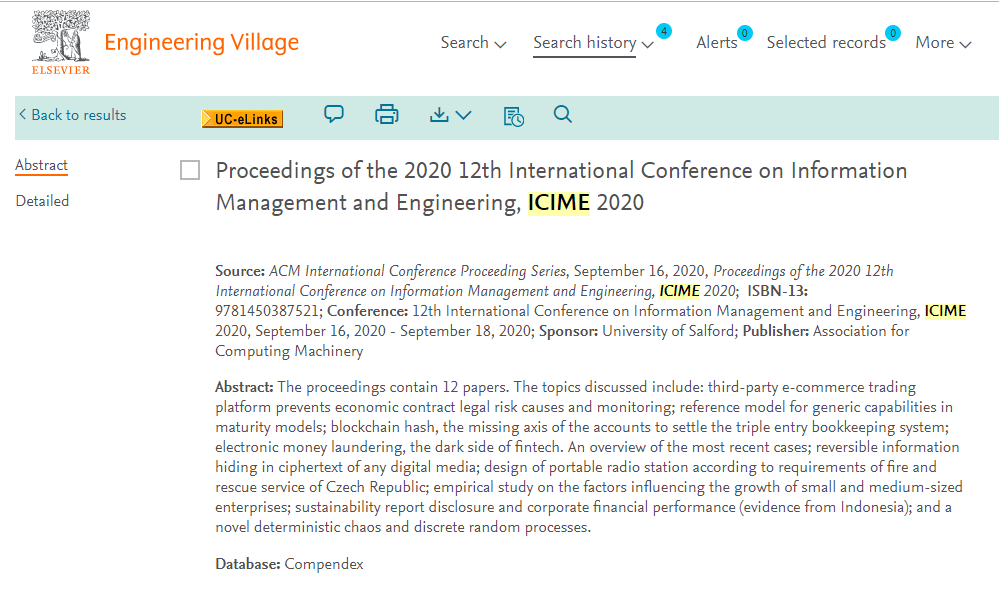Click the 'Compendex' database name
The image size is (999, 599).
[x=324, y=564]
